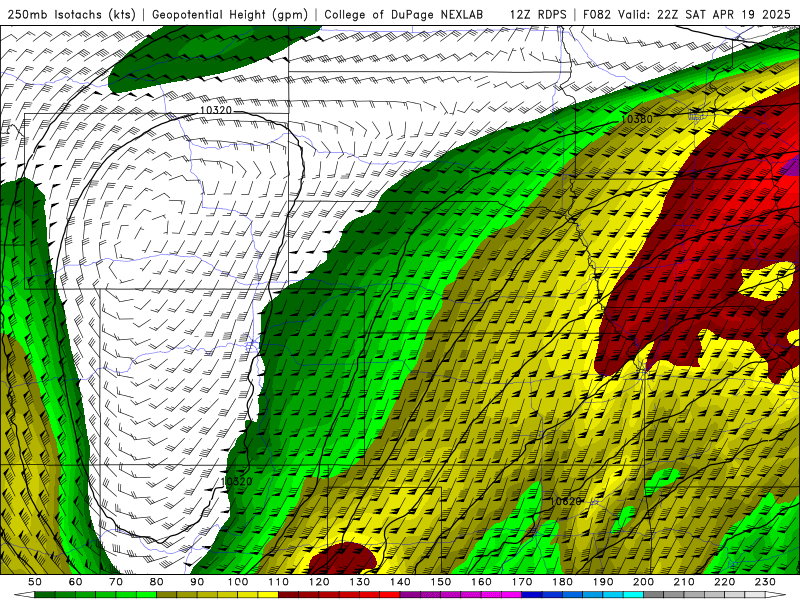800x600 pixels.
Task: Click the 160 value on the color scale
Action: pos(481,582)
